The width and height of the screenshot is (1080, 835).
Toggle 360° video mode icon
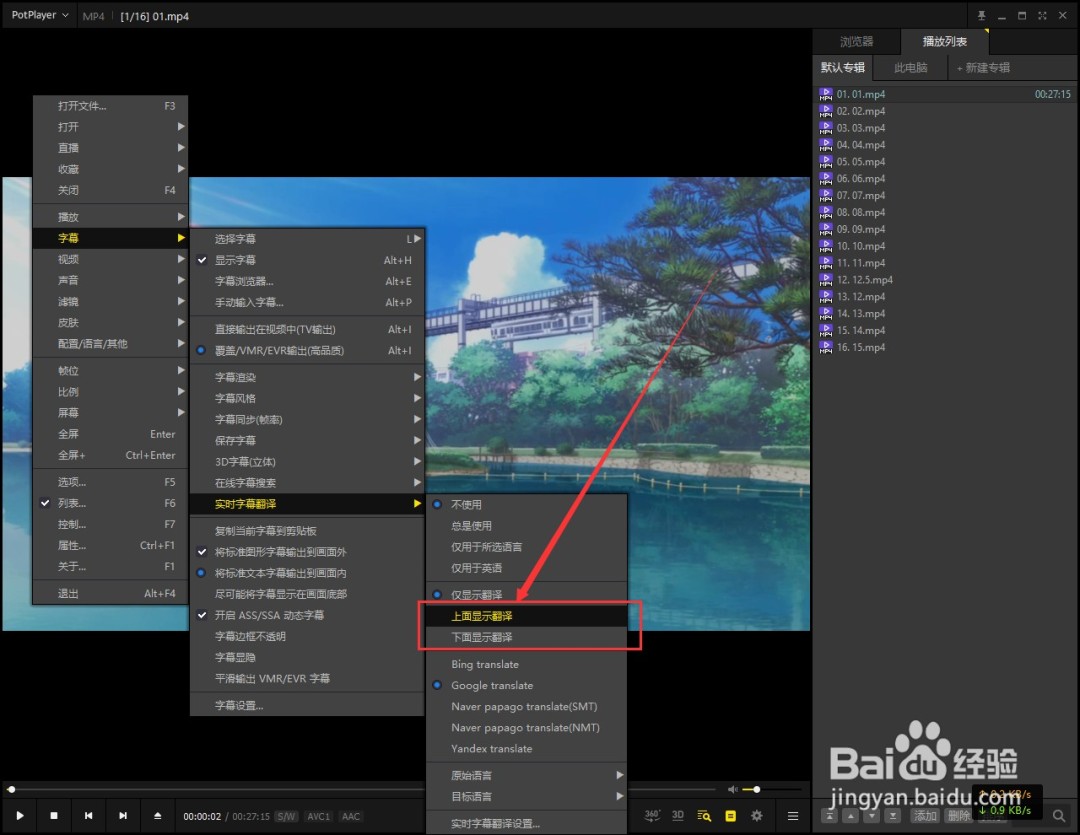[652, 816]
